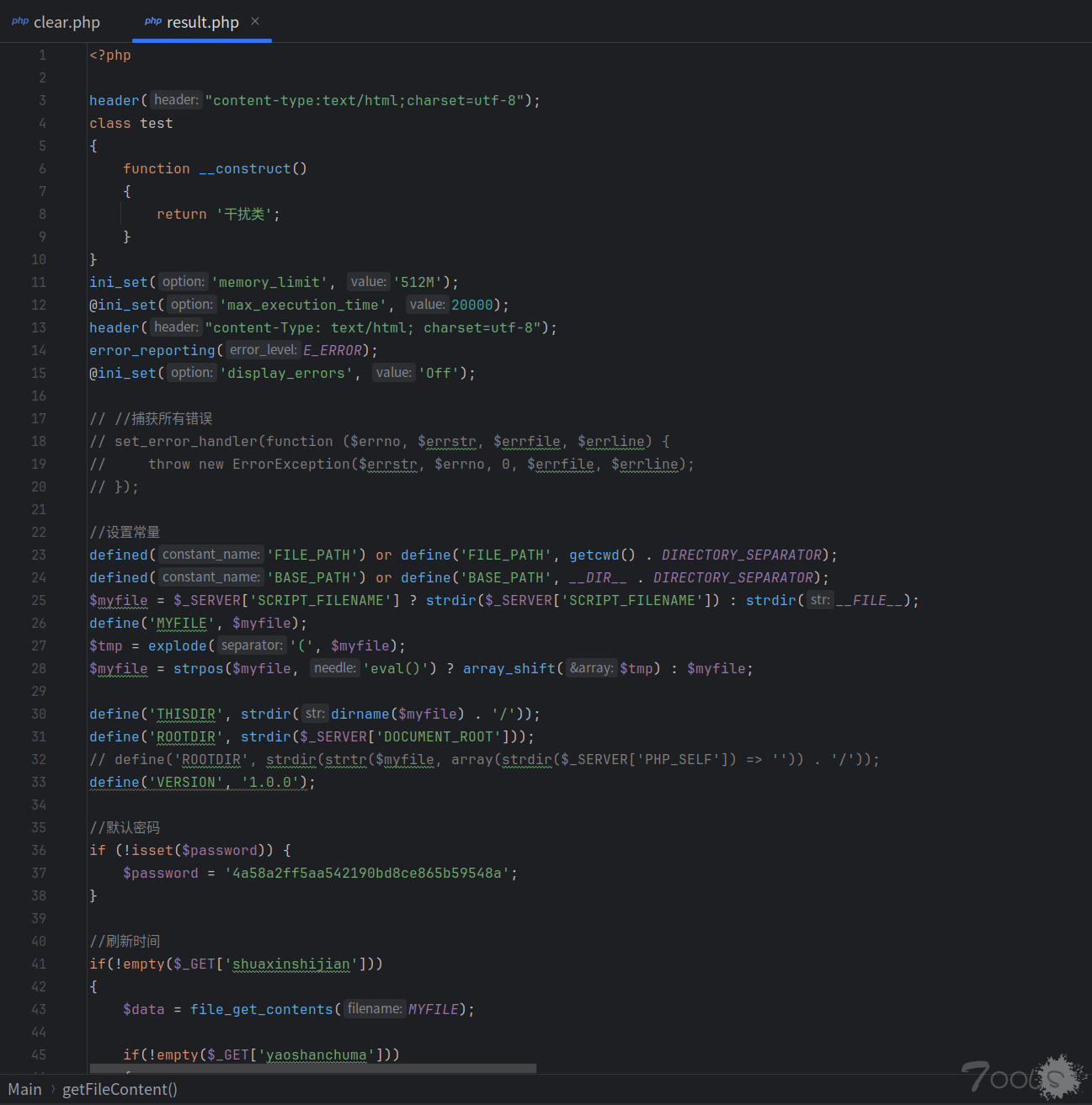Click the E_ERROR constant on line 14
The height and width of the screenshot is (1105, 1092).
[x=333, y=350]
